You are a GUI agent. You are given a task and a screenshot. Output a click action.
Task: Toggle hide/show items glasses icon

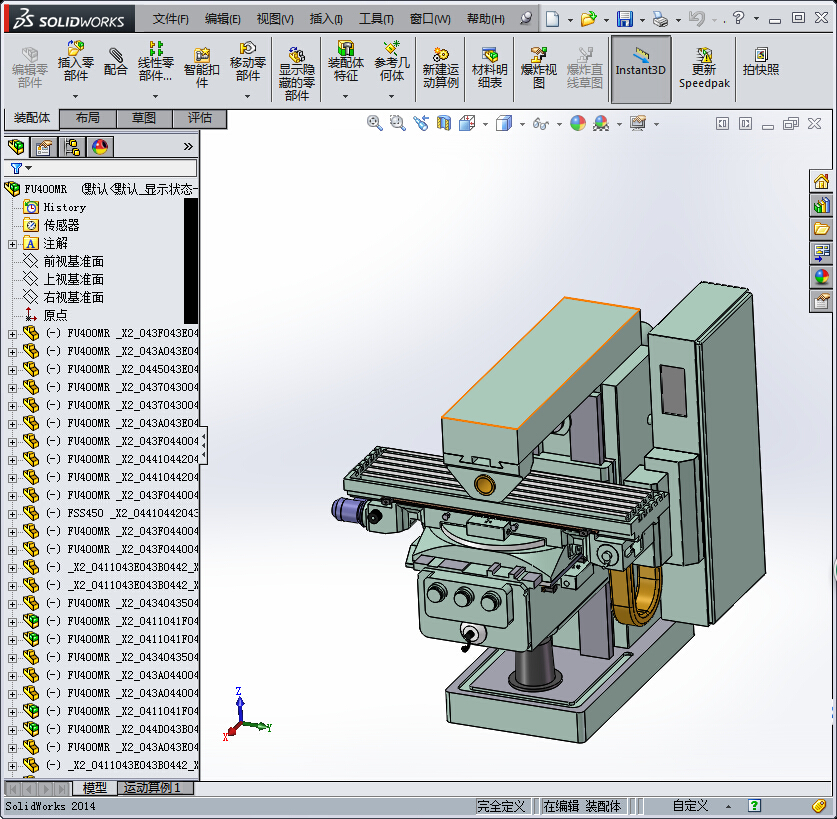point(541,123)
